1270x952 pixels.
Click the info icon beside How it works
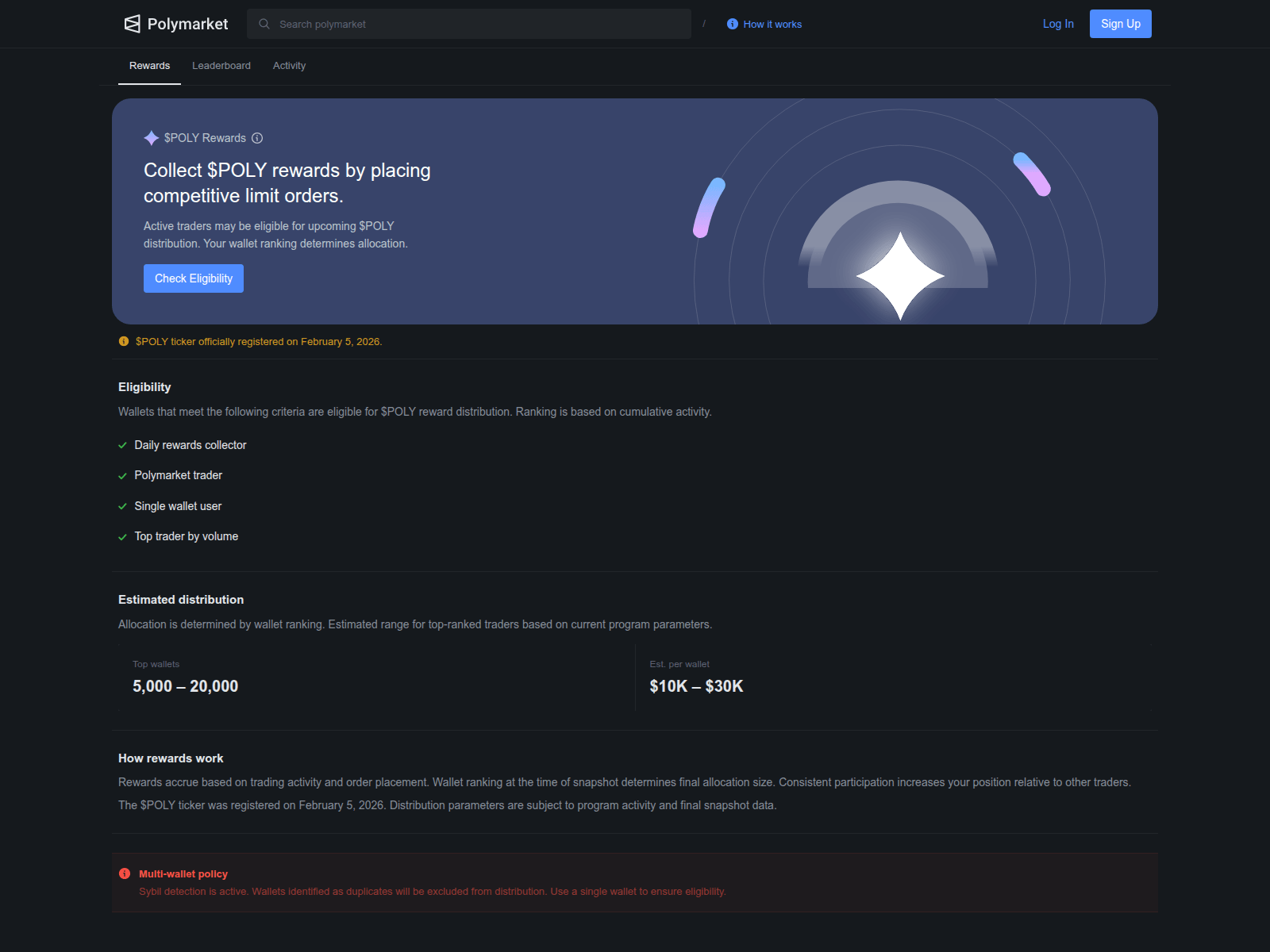click(730, 24)
